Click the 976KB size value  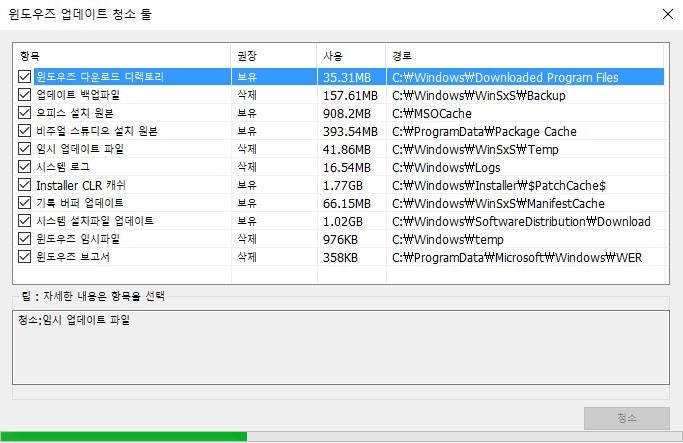340,240
